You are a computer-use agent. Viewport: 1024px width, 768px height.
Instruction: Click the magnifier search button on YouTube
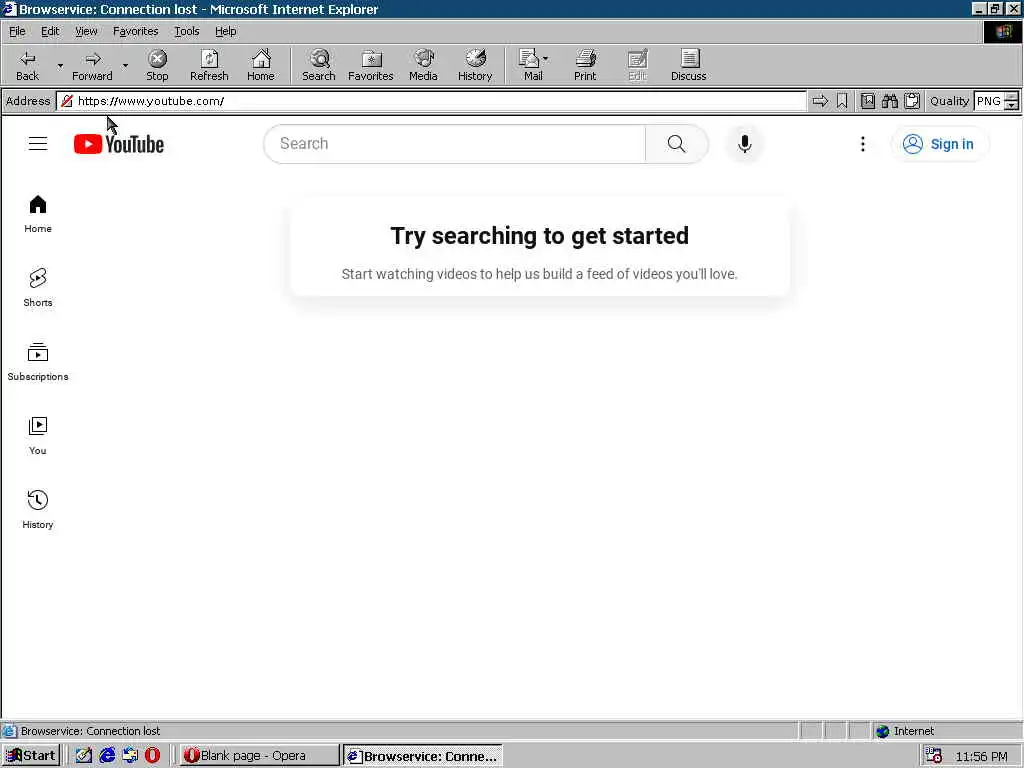coord(677,144)
